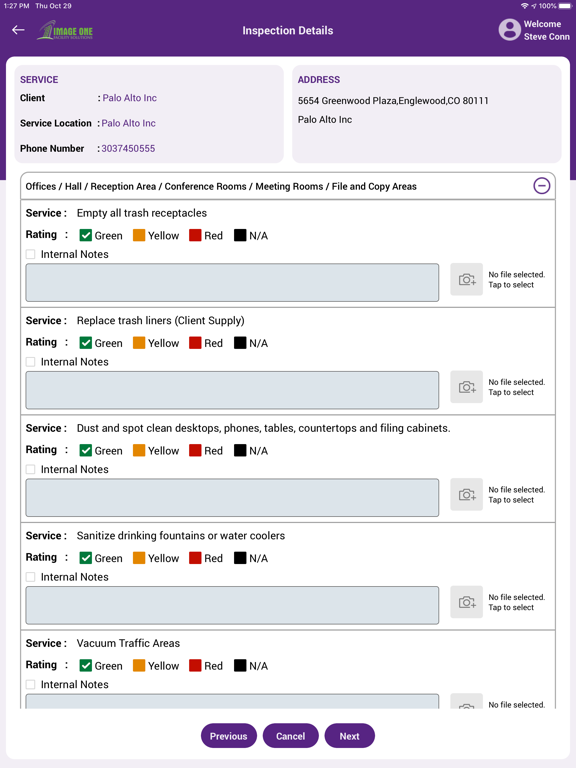Tap the clock showing 1:27 PM

[17, 6]
